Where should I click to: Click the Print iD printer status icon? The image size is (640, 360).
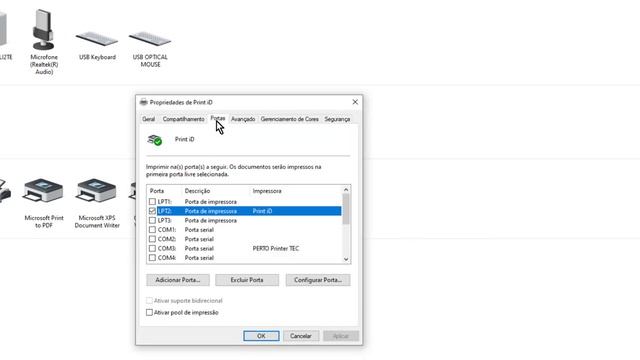tap(155, 140)
